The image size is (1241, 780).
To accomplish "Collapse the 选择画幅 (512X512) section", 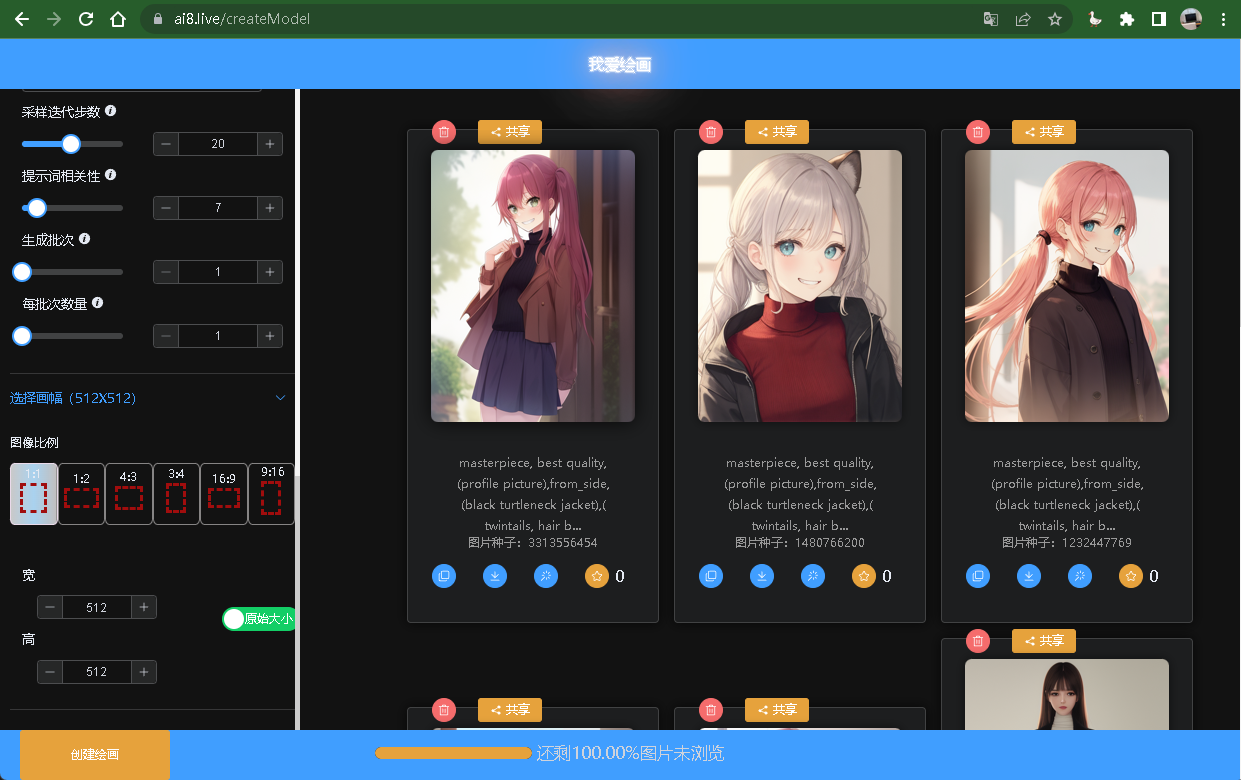I will (x=148, y=398).
